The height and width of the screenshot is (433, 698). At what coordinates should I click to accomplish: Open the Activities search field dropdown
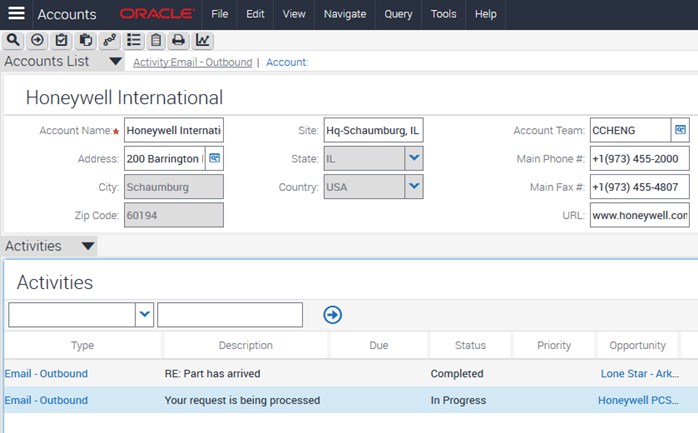click(x=144, y=315)
